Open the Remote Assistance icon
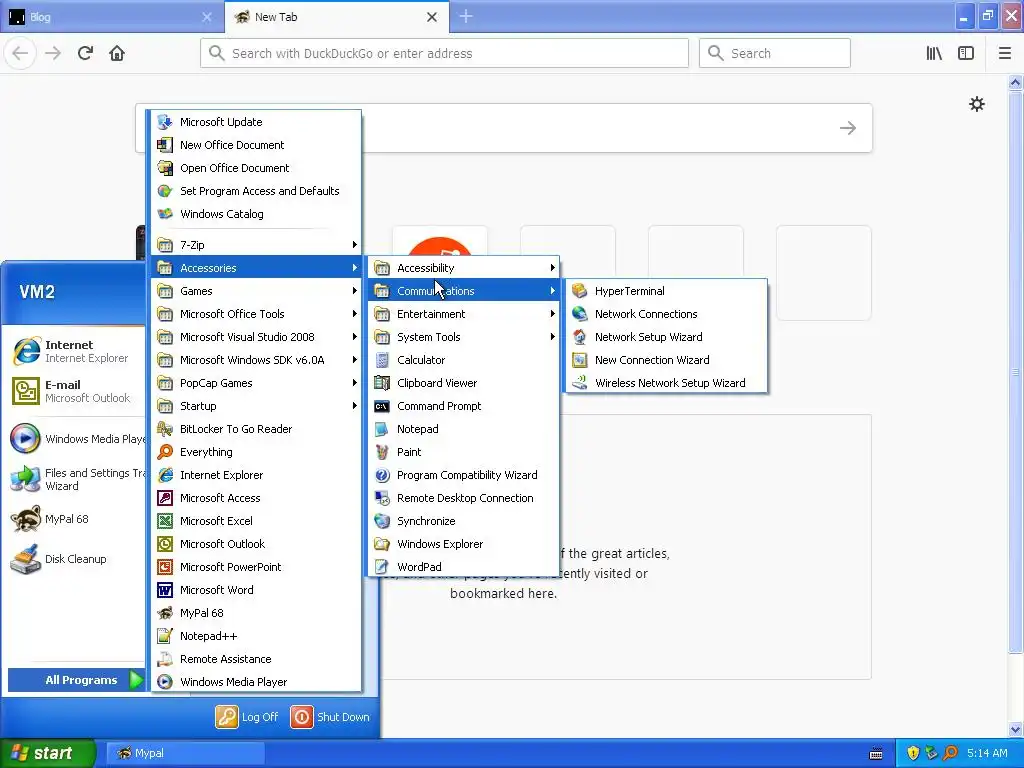Screen dimensions: 1024x768 click(x=165, y=659)
